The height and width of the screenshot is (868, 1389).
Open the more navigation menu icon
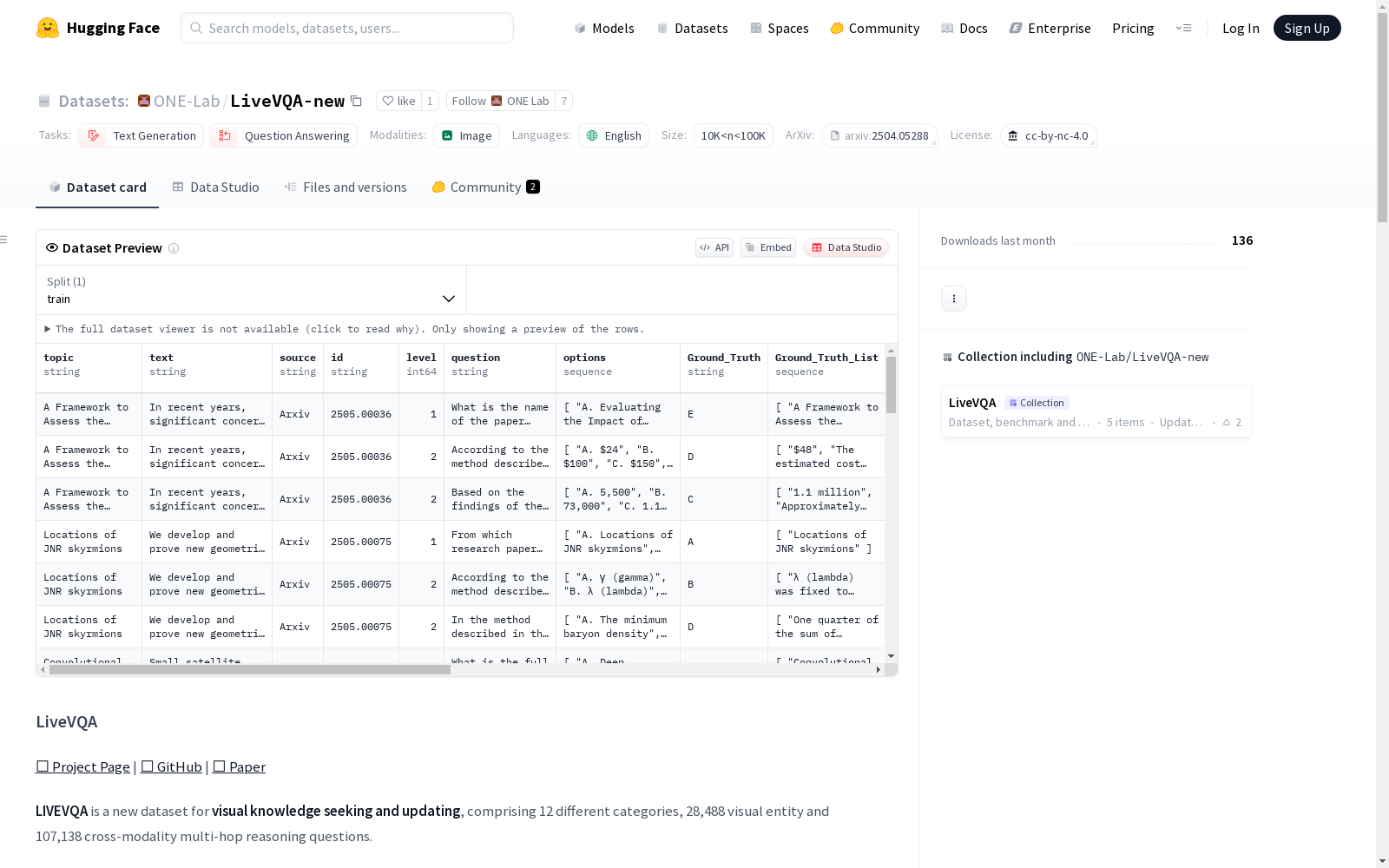click(x=1183, y=28)
